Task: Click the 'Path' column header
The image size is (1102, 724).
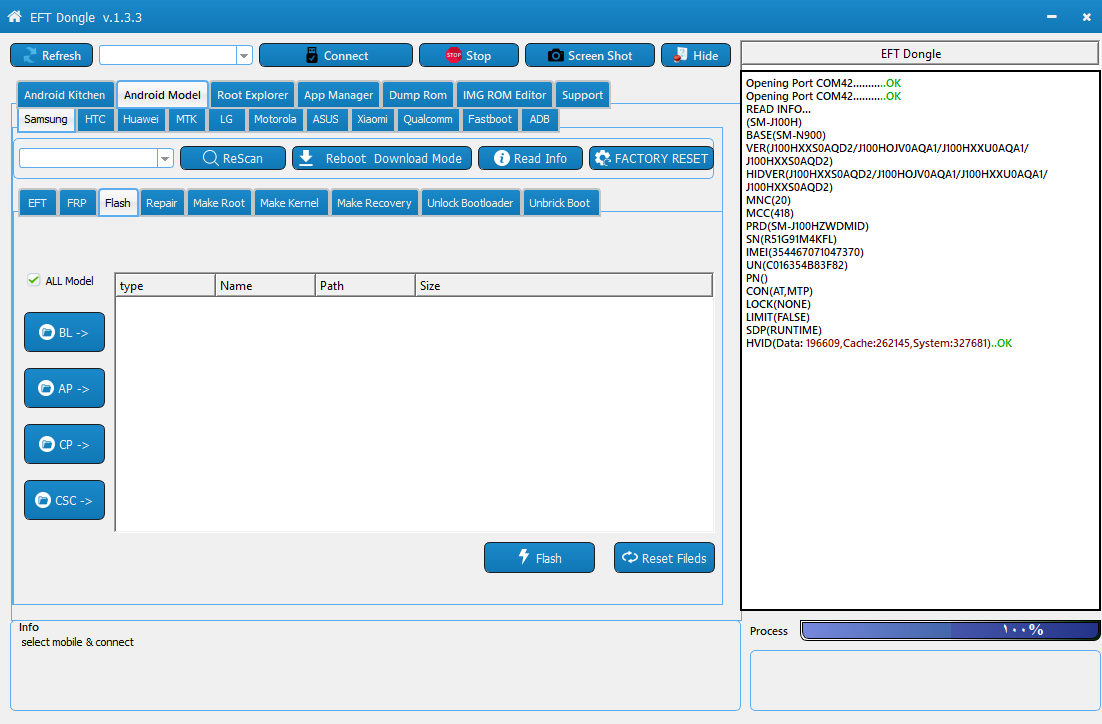Action: 365,285
